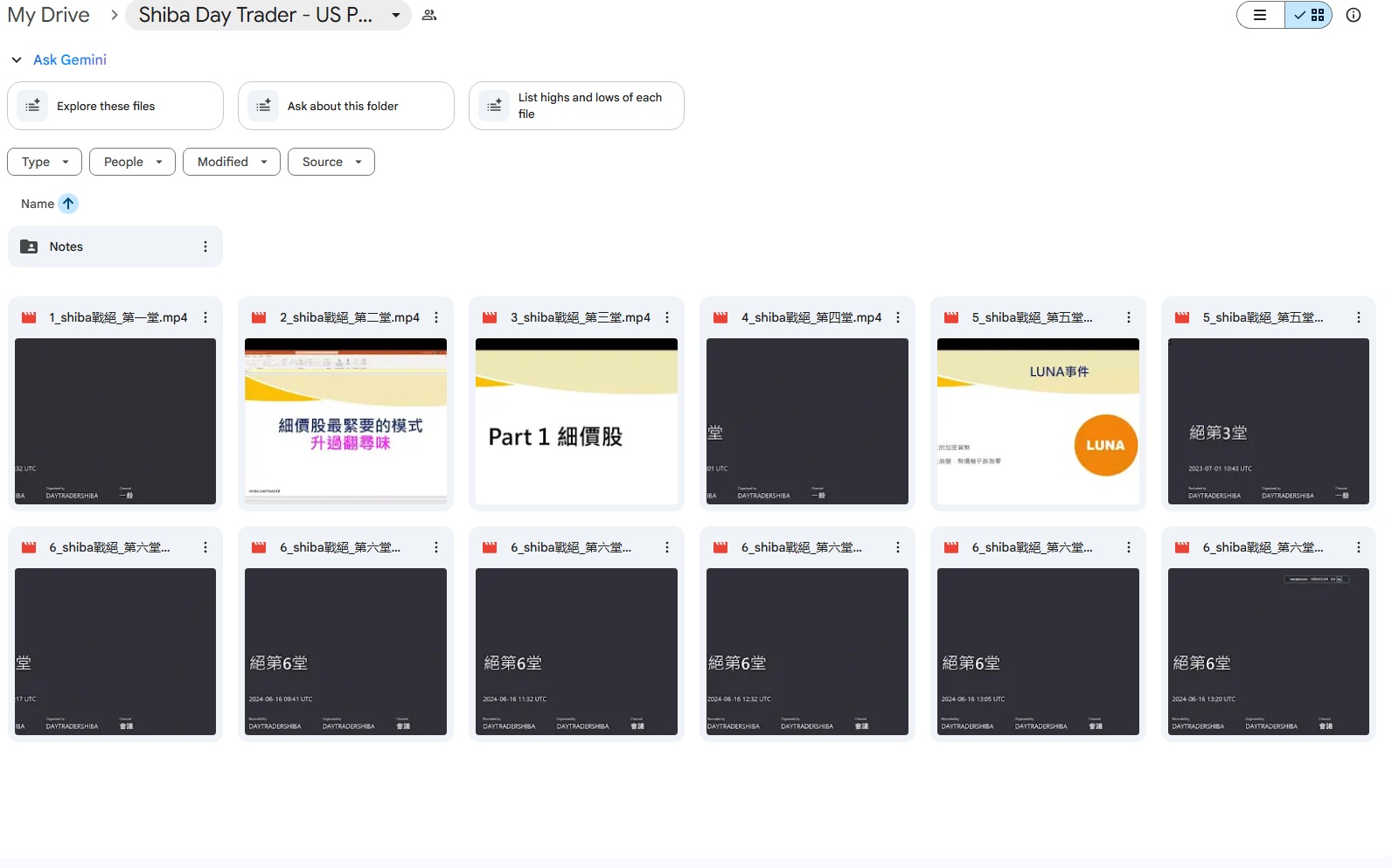The width and height of the screenshot is (1392, 868).
Task: Click the video file icon of 4_shiba戰絕_第四堂.mp4
Action: pos(720,317)
